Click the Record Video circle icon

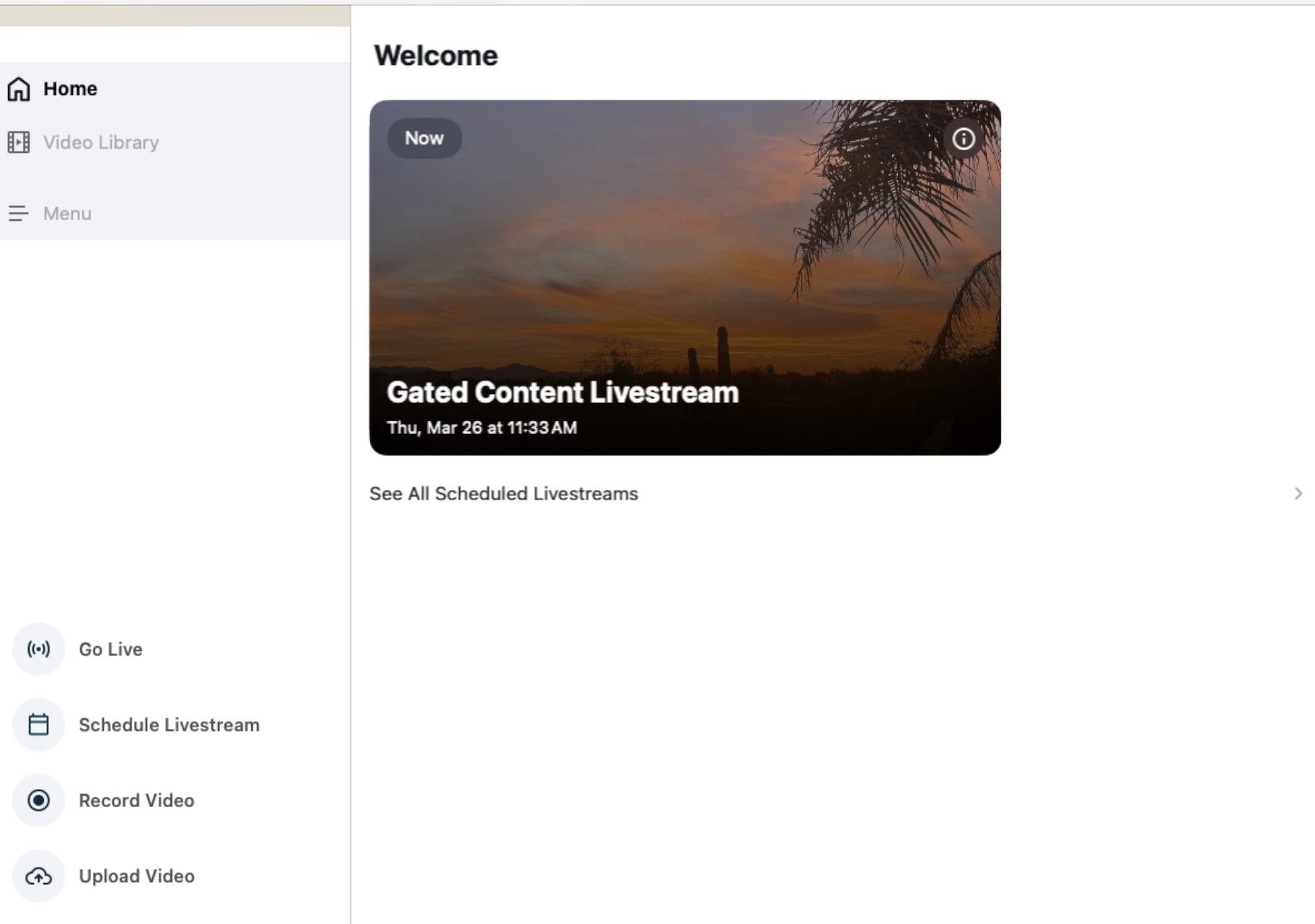pos(39,801)
